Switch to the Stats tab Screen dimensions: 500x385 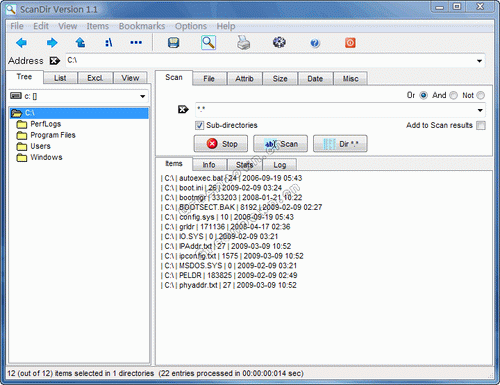click(245, 165)
